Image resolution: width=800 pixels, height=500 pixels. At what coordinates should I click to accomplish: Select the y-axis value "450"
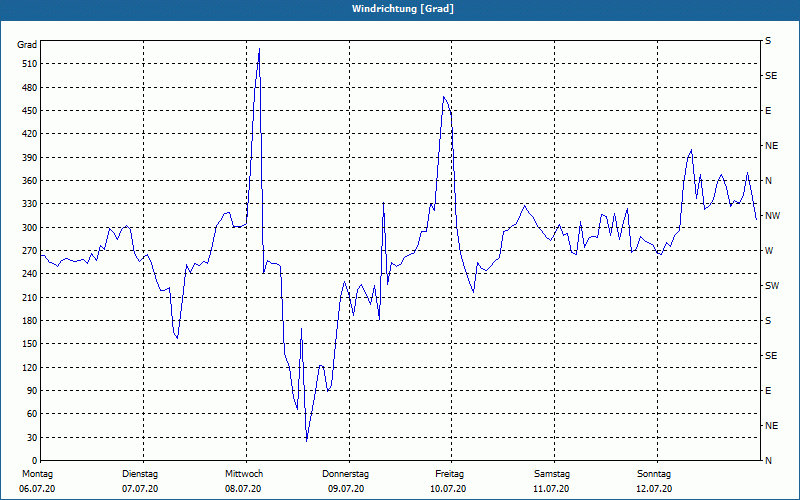click(28, 111)
